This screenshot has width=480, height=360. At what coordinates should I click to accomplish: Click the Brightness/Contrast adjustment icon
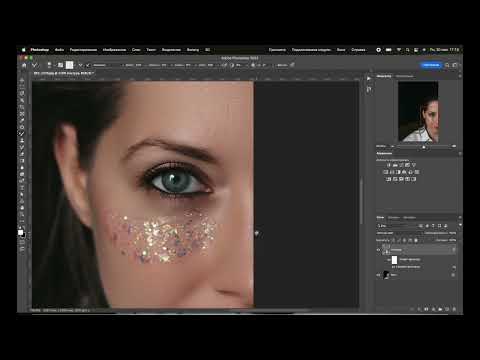389,165
